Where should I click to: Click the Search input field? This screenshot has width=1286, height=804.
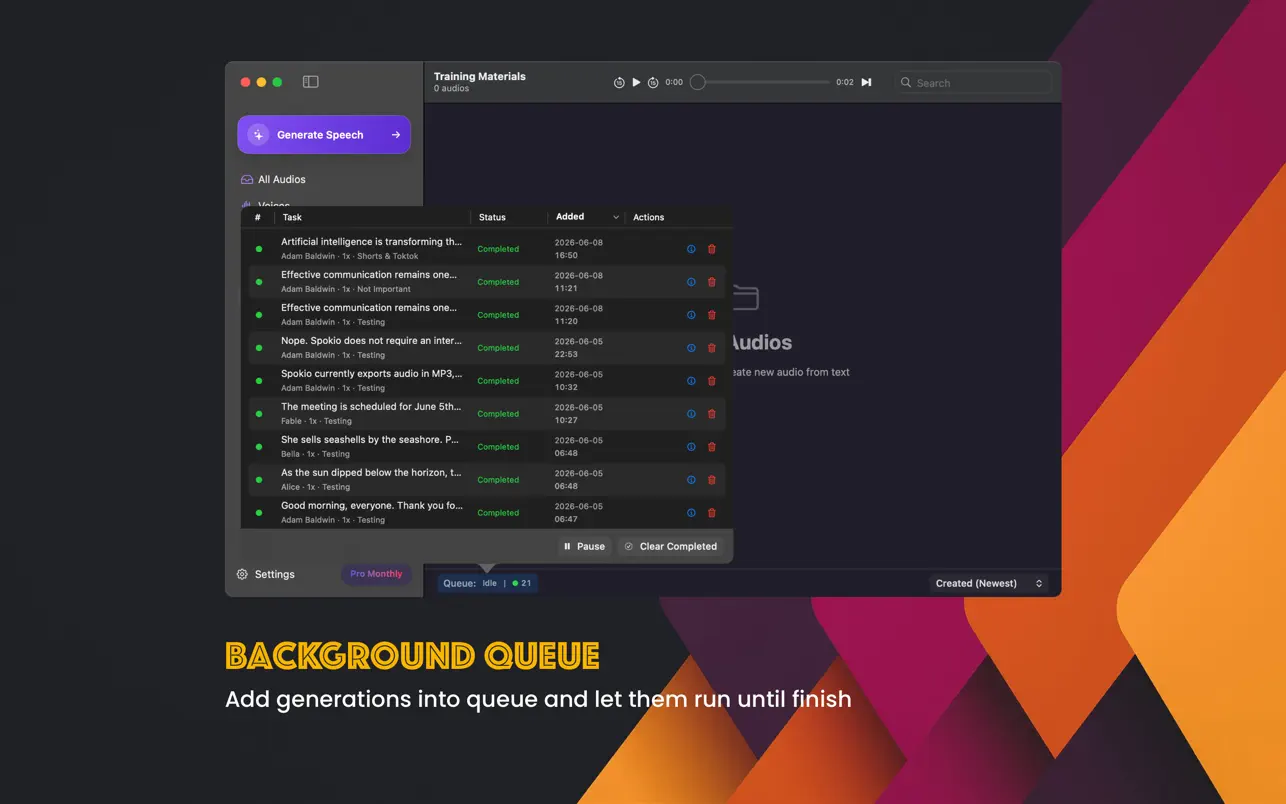[973, 83]
